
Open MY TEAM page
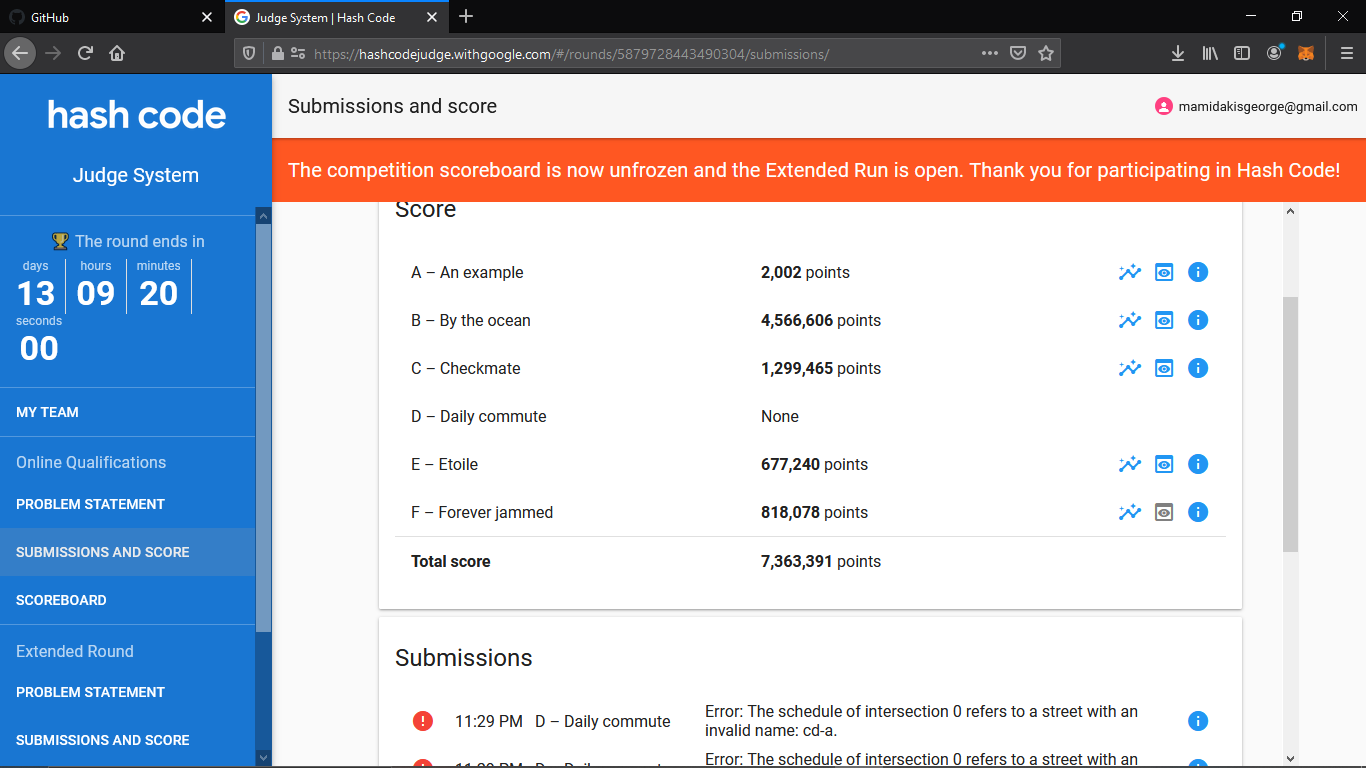pyautogui.click(x=128, y=412)
